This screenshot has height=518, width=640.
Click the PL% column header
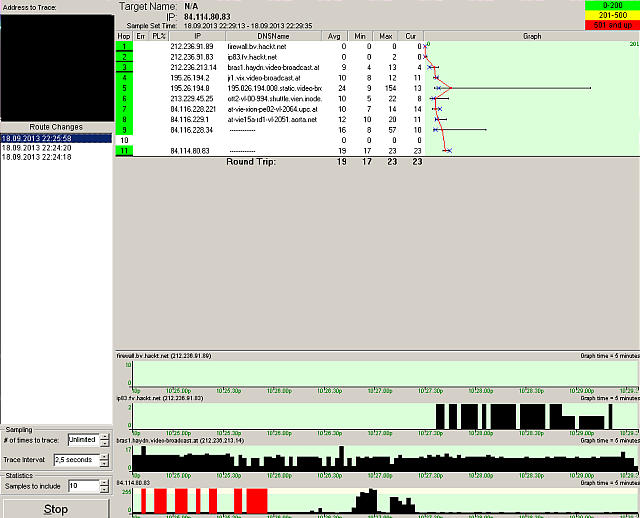click(158, 36)
